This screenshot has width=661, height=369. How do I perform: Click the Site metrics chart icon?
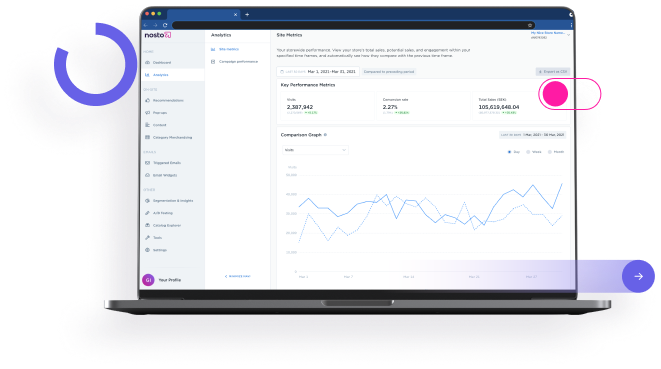point(213,49)
